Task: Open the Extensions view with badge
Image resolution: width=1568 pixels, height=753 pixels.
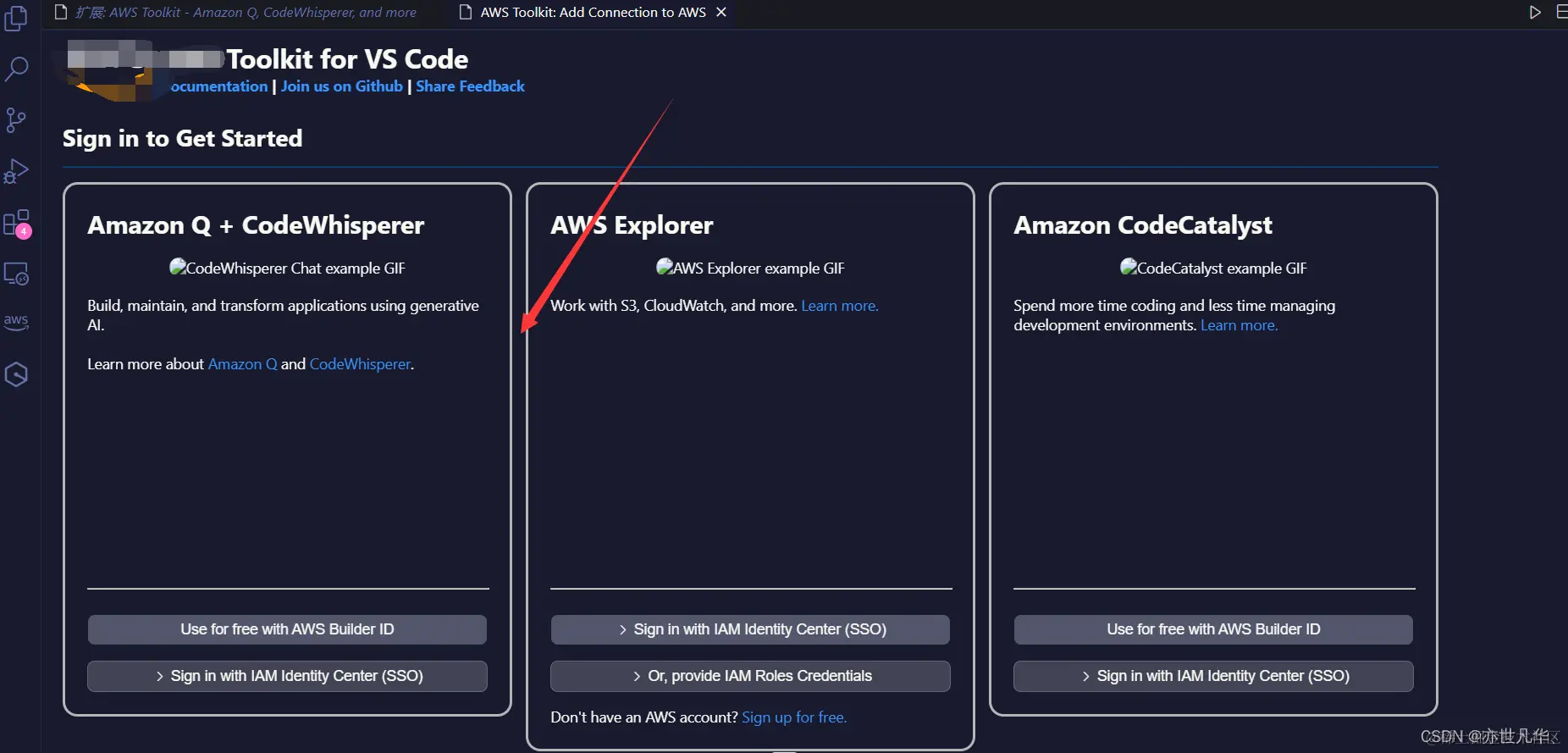Action: 17,224
